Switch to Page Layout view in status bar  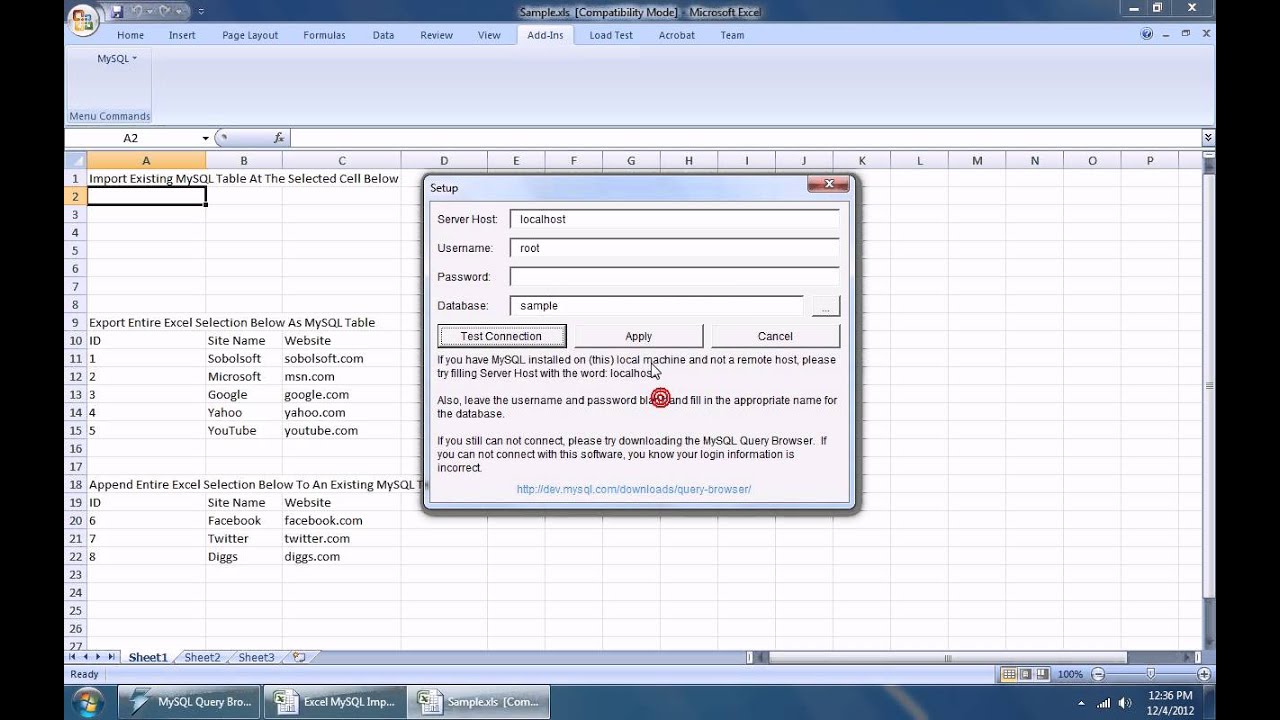[1025, 675]
